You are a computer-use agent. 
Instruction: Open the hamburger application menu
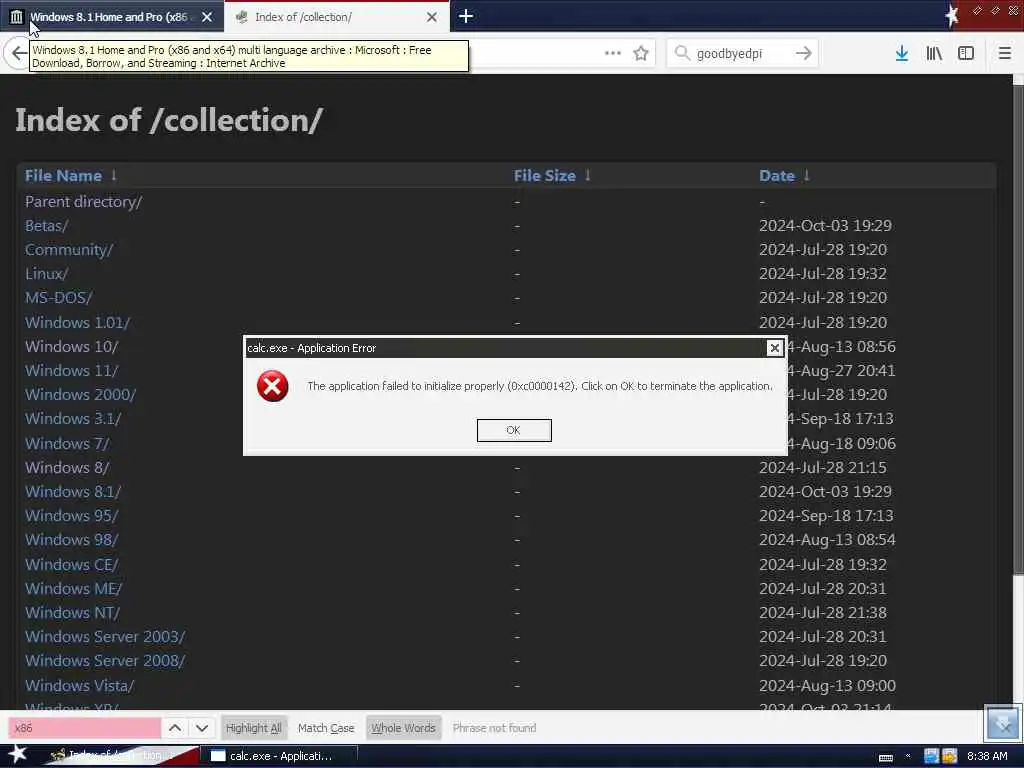click(x=1004, y=53)
